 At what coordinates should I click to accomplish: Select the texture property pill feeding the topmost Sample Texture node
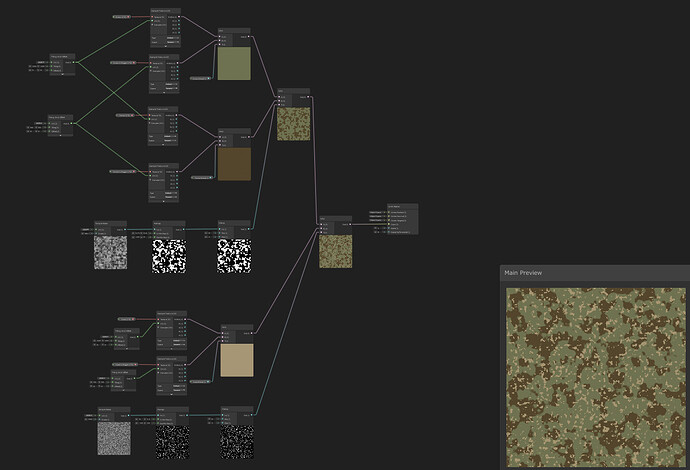click(121, 17)
